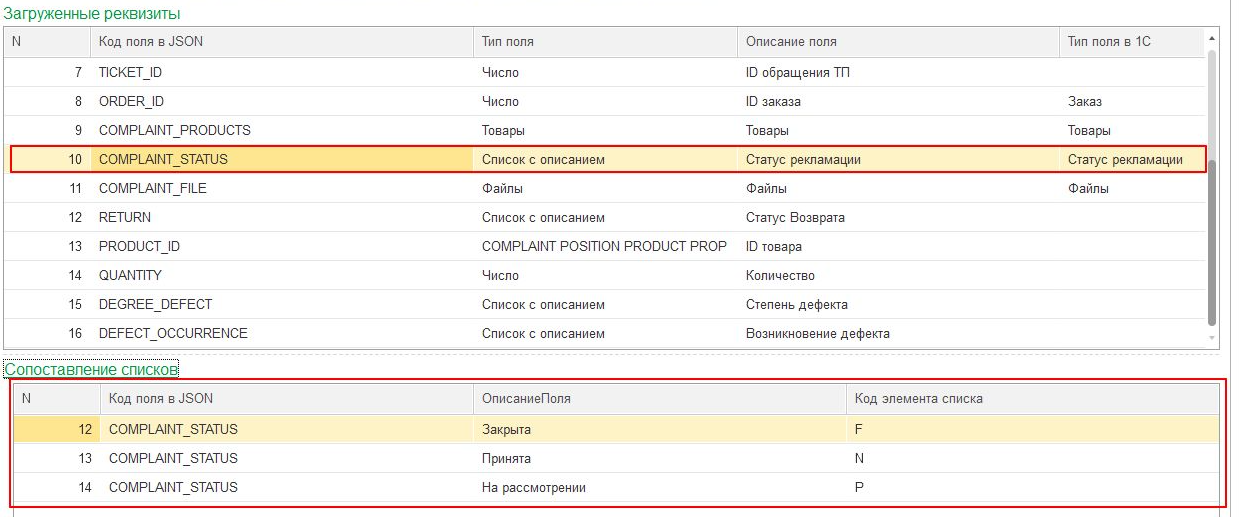
Task: Select the DEFECT_OCCURRENCE row
Action: (x=173, y=333)
